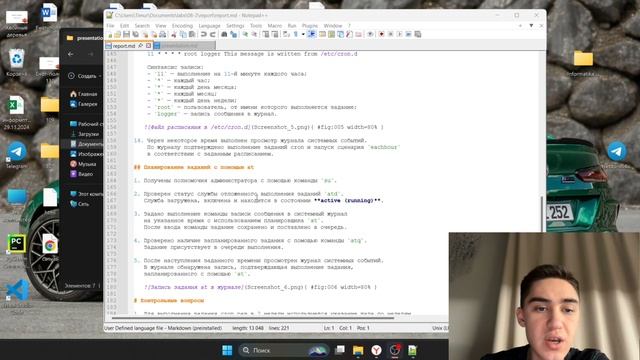Select 'Галерея' in the Explorer sidebar
Image resolution: width=640 pixels, height=360 pixels.
84,104
